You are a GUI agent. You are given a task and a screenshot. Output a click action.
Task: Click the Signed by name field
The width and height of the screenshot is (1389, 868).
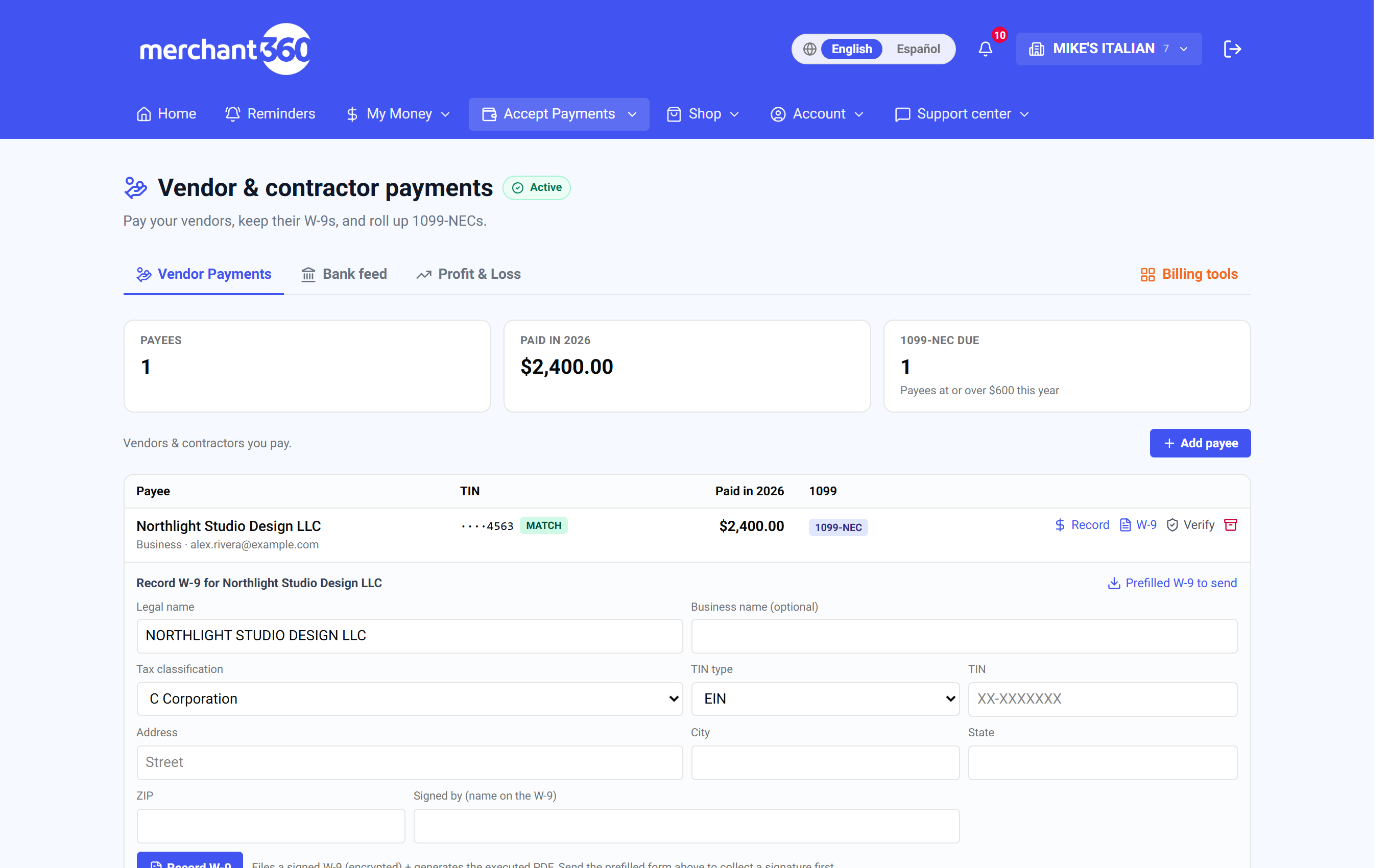point(686,826)
